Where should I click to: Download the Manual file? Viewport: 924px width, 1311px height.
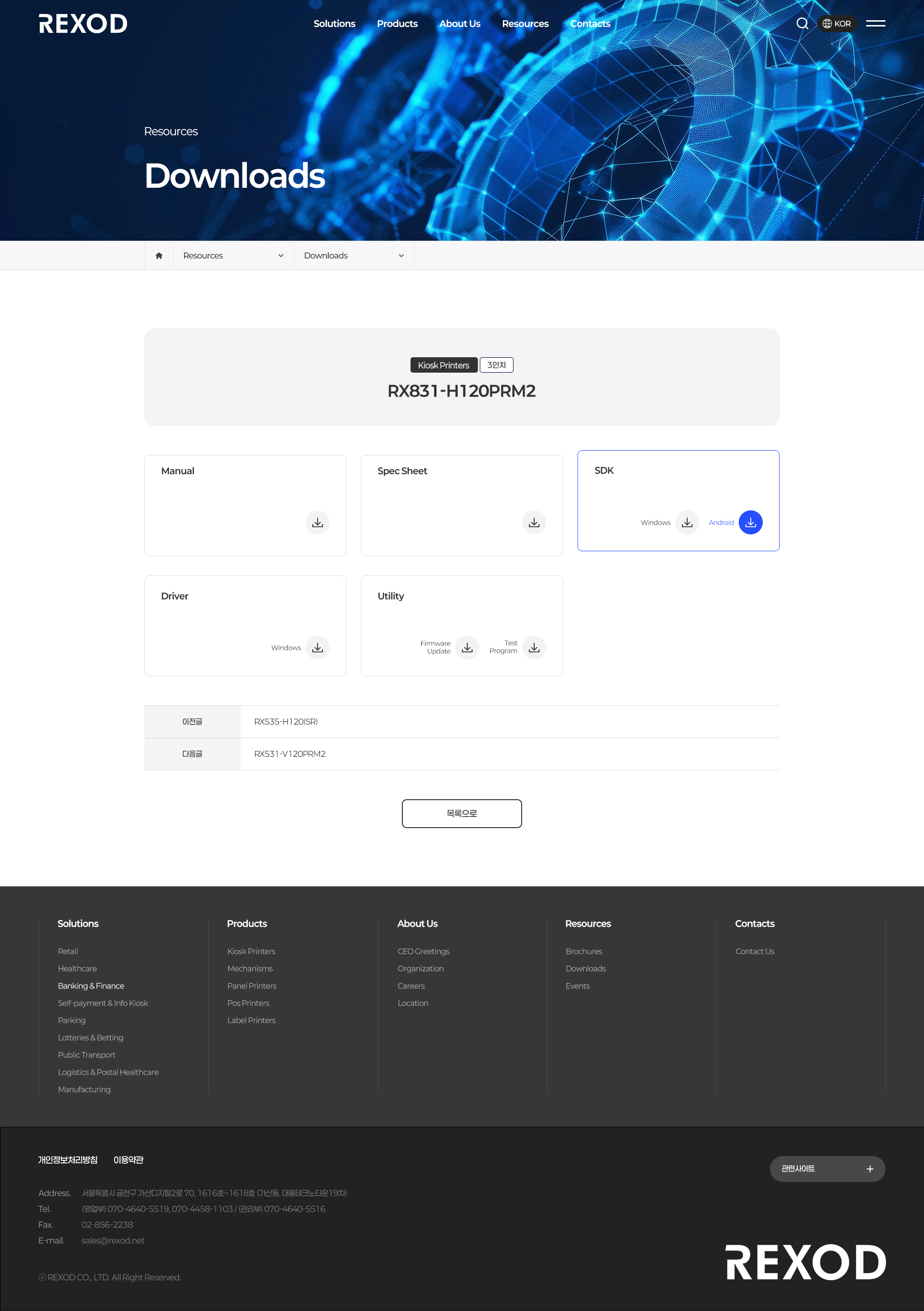click(317, 522)
